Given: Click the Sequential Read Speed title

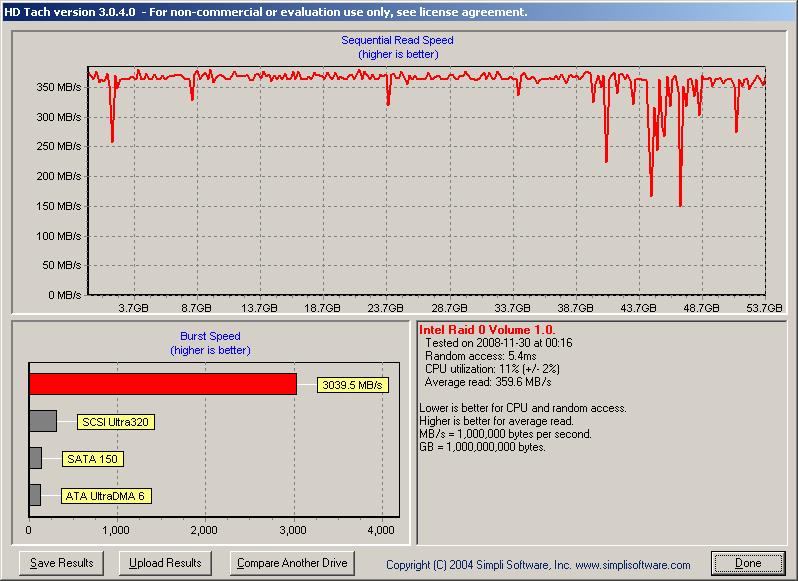Looking at the screenshot, I should click(397, 40).
